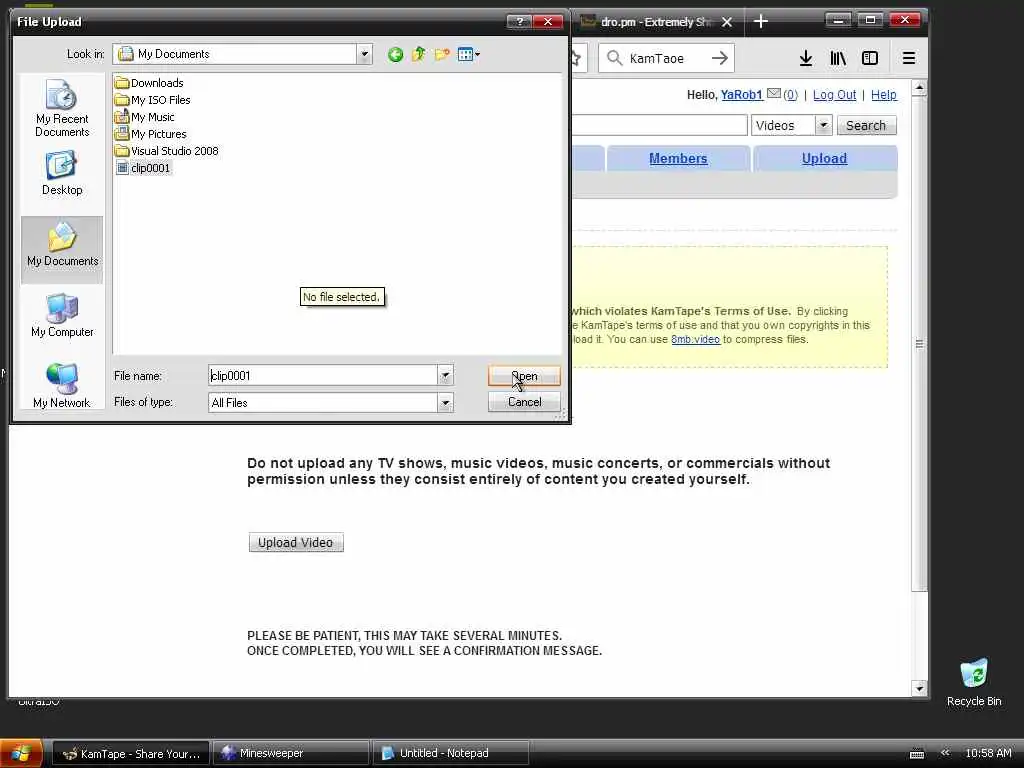Click the Help link

[884, 95]
